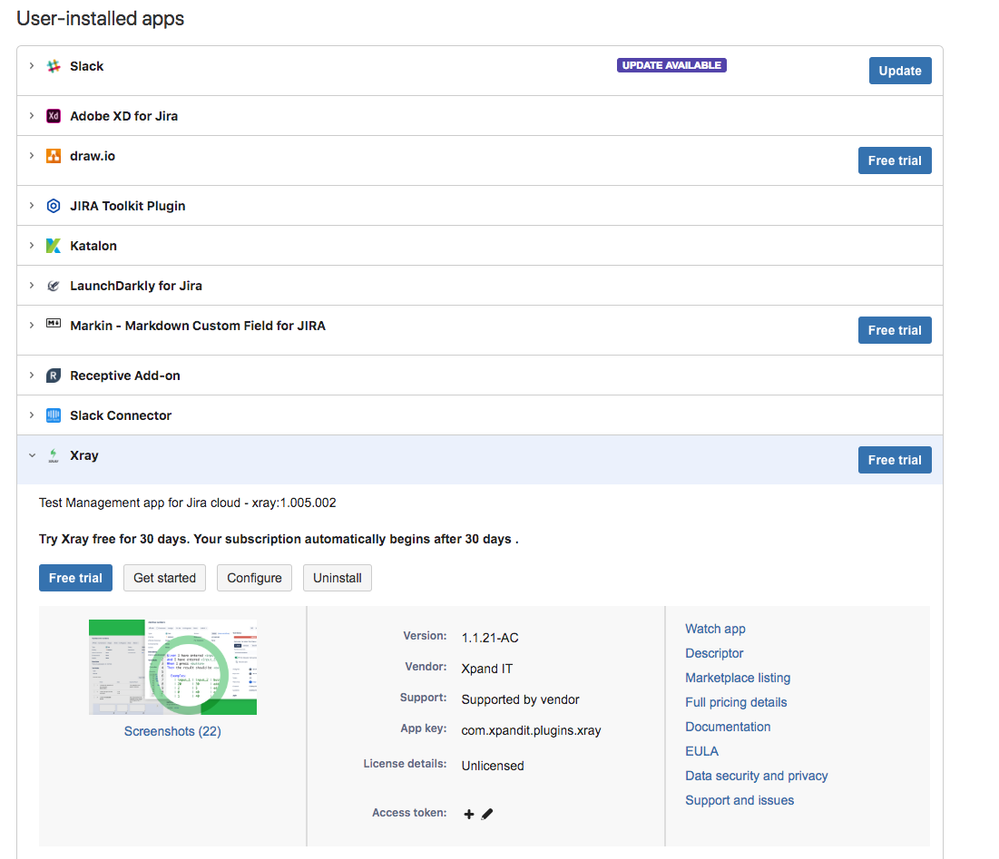Open the Marketplace listing link
The height and width of the screenshot is (859, 999).
(738, 678)
